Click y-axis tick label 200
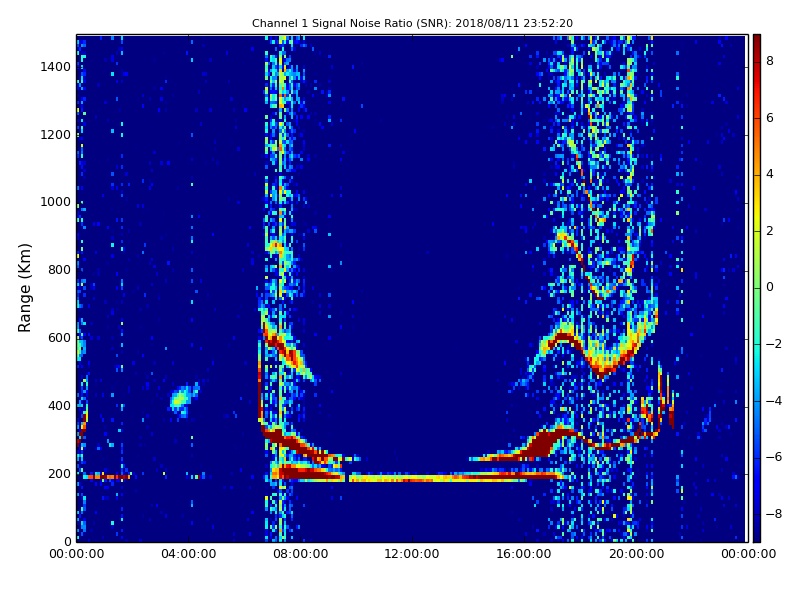 59,473
